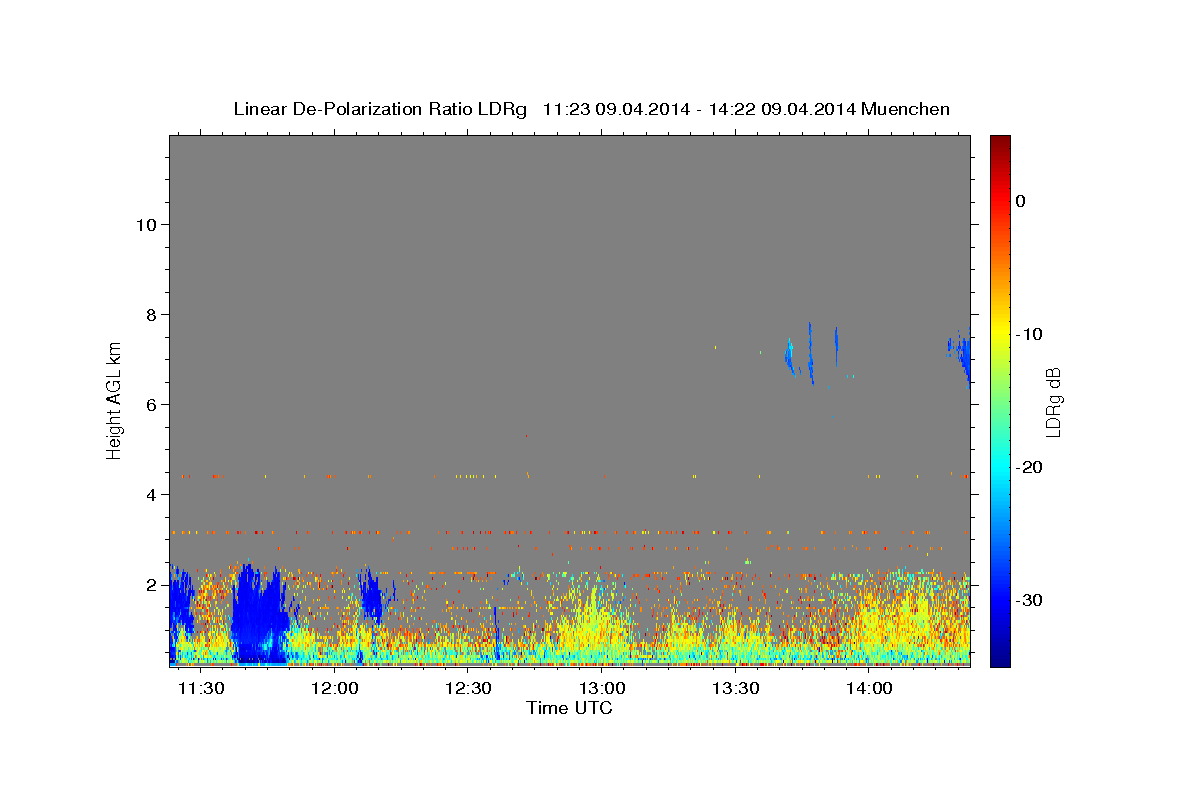
Task: Click the colorbar value -20
Action: [1030, 467]
